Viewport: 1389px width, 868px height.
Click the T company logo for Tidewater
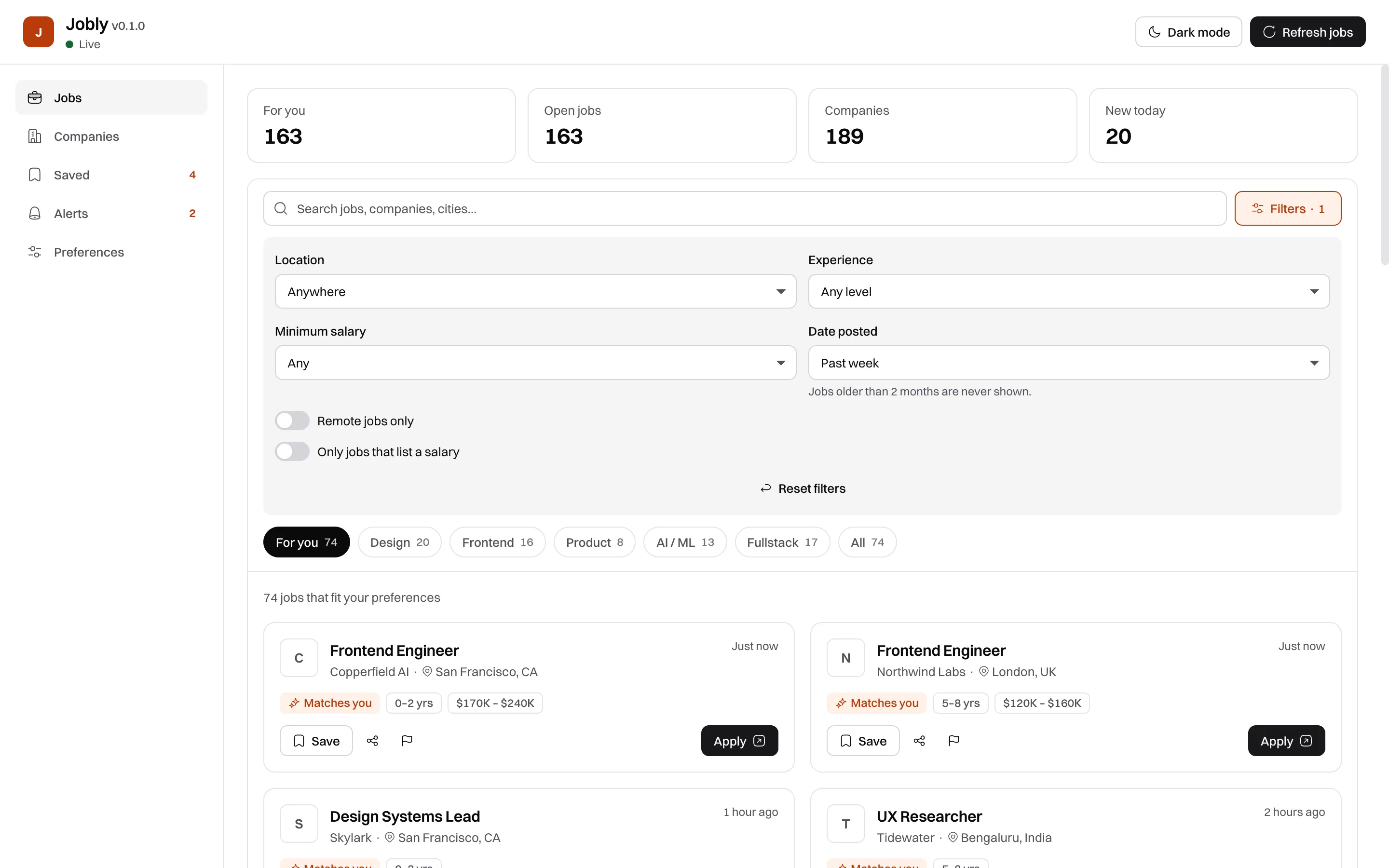click(x=846, y=824)
